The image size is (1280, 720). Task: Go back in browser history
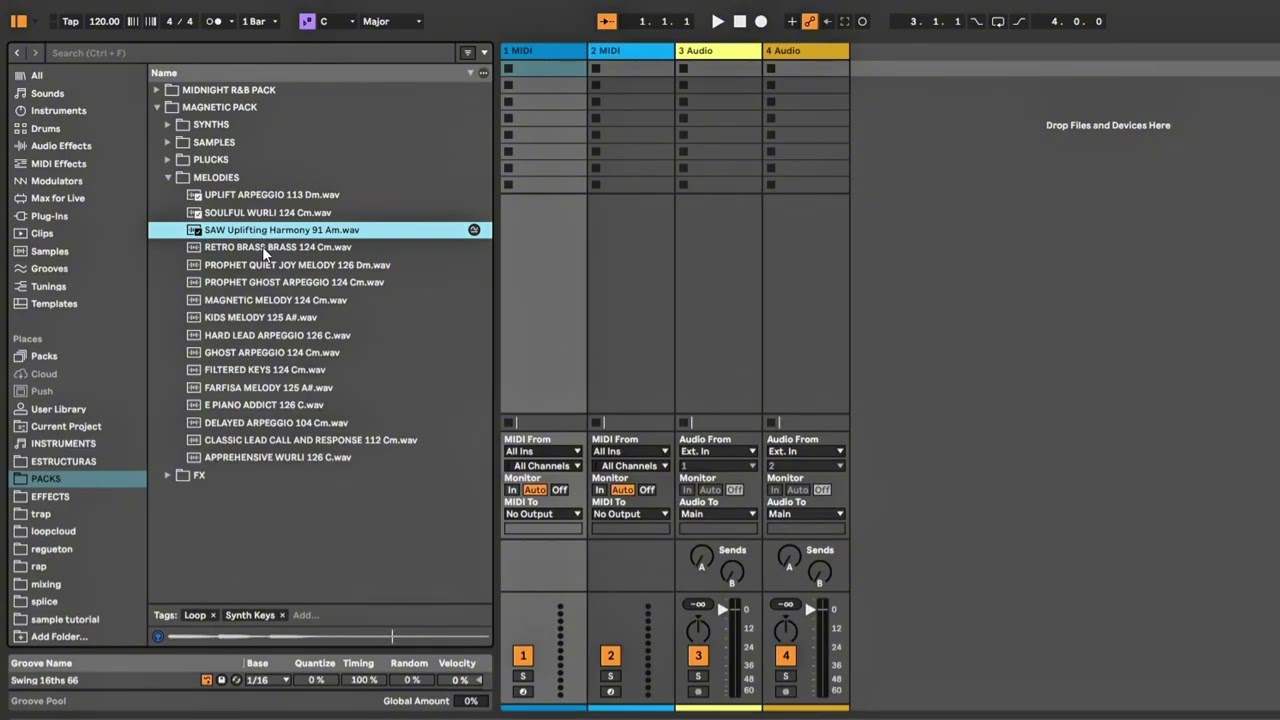(17, 53)
